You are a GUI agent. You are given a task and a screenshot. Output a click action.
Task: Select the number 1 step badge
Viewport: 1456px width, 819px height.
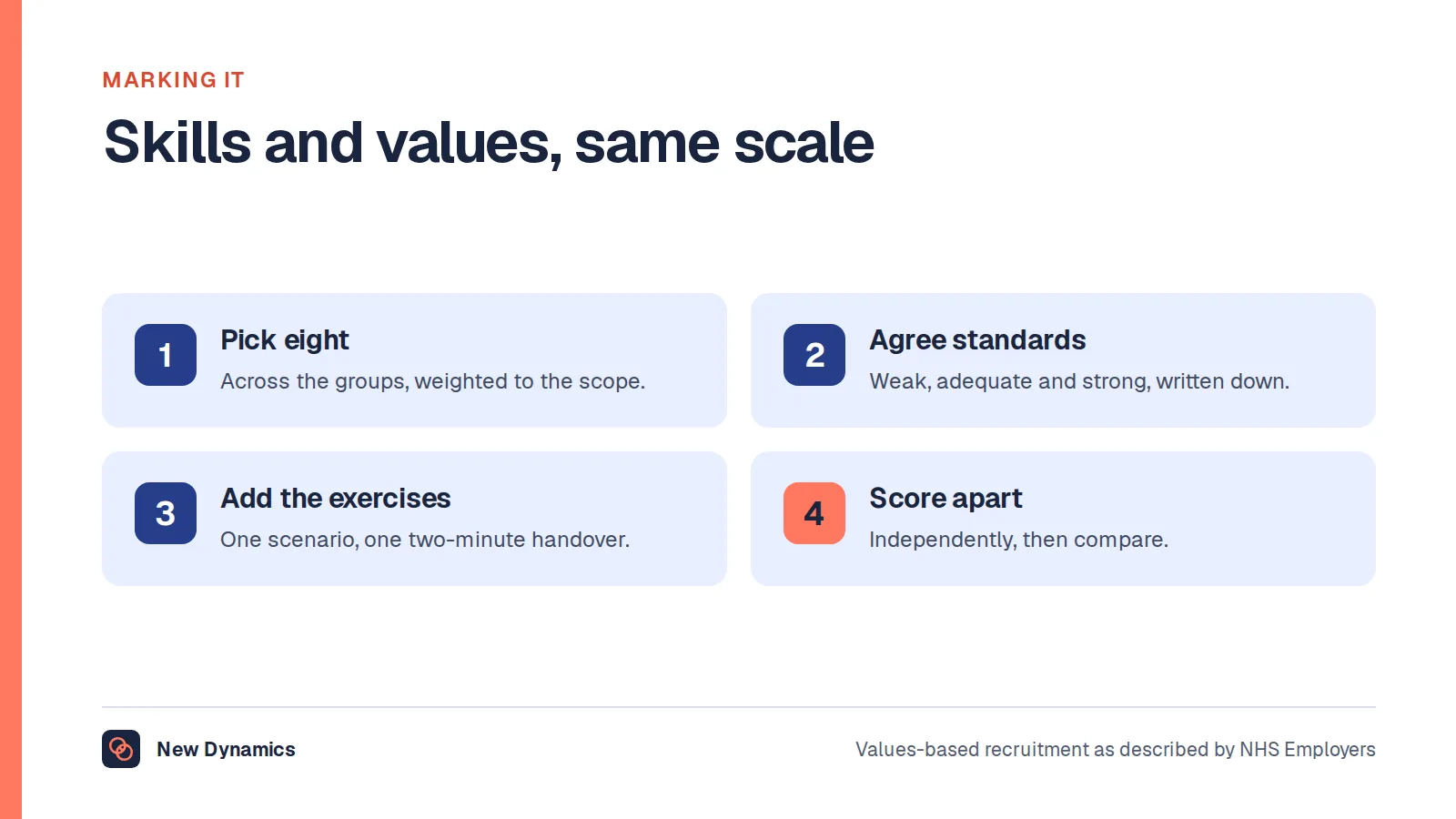(166, 355)
